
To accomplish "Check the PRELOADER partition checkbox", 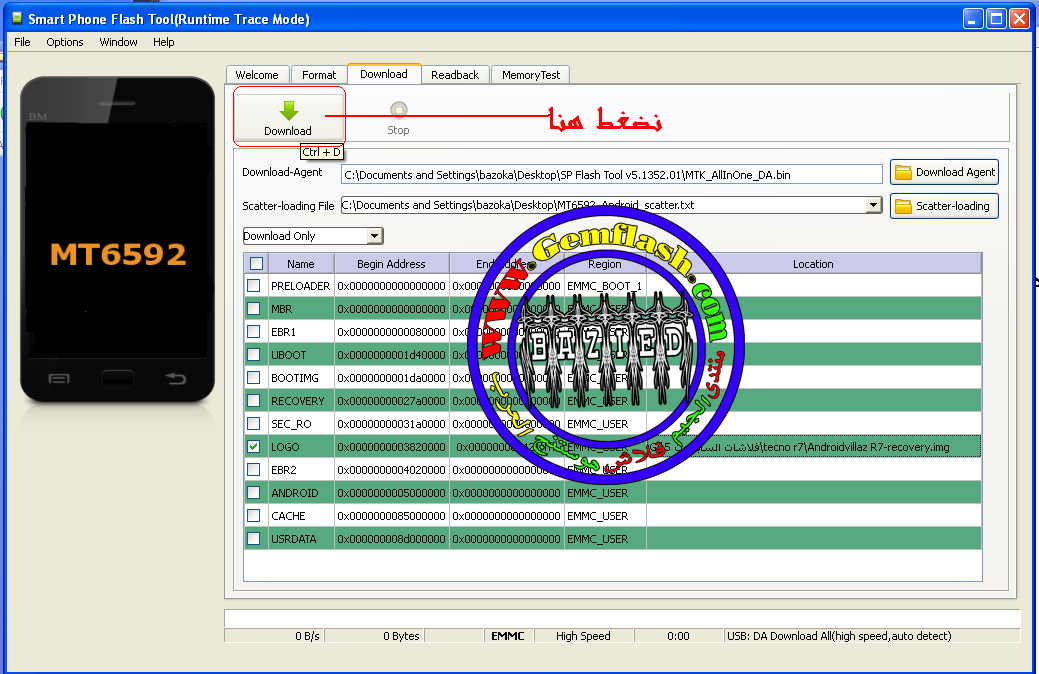I will click(253, 286).
